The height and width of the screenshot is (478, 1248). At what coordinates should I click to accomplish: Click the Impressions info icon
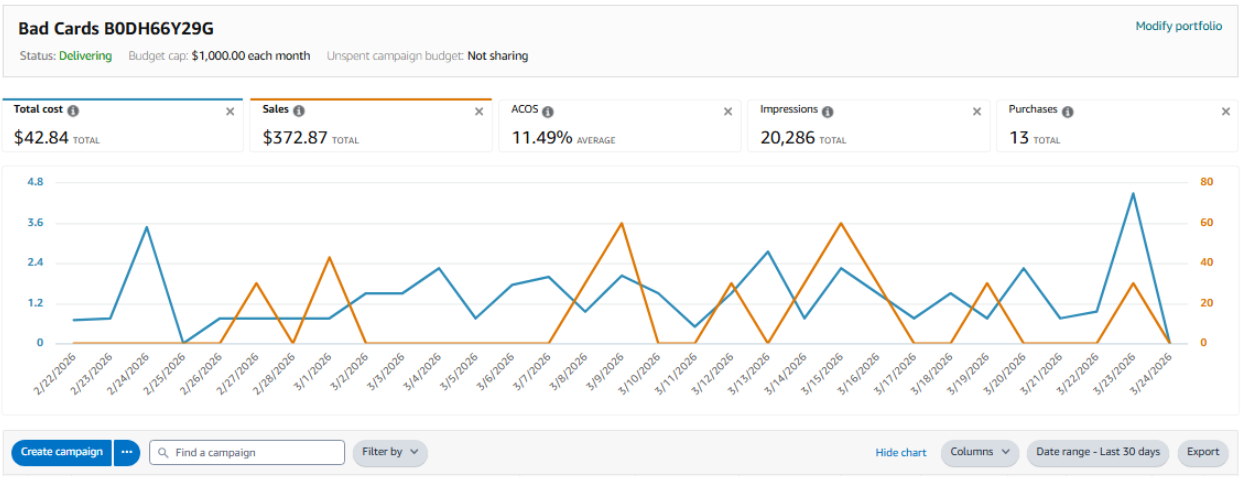pos(828,111)
